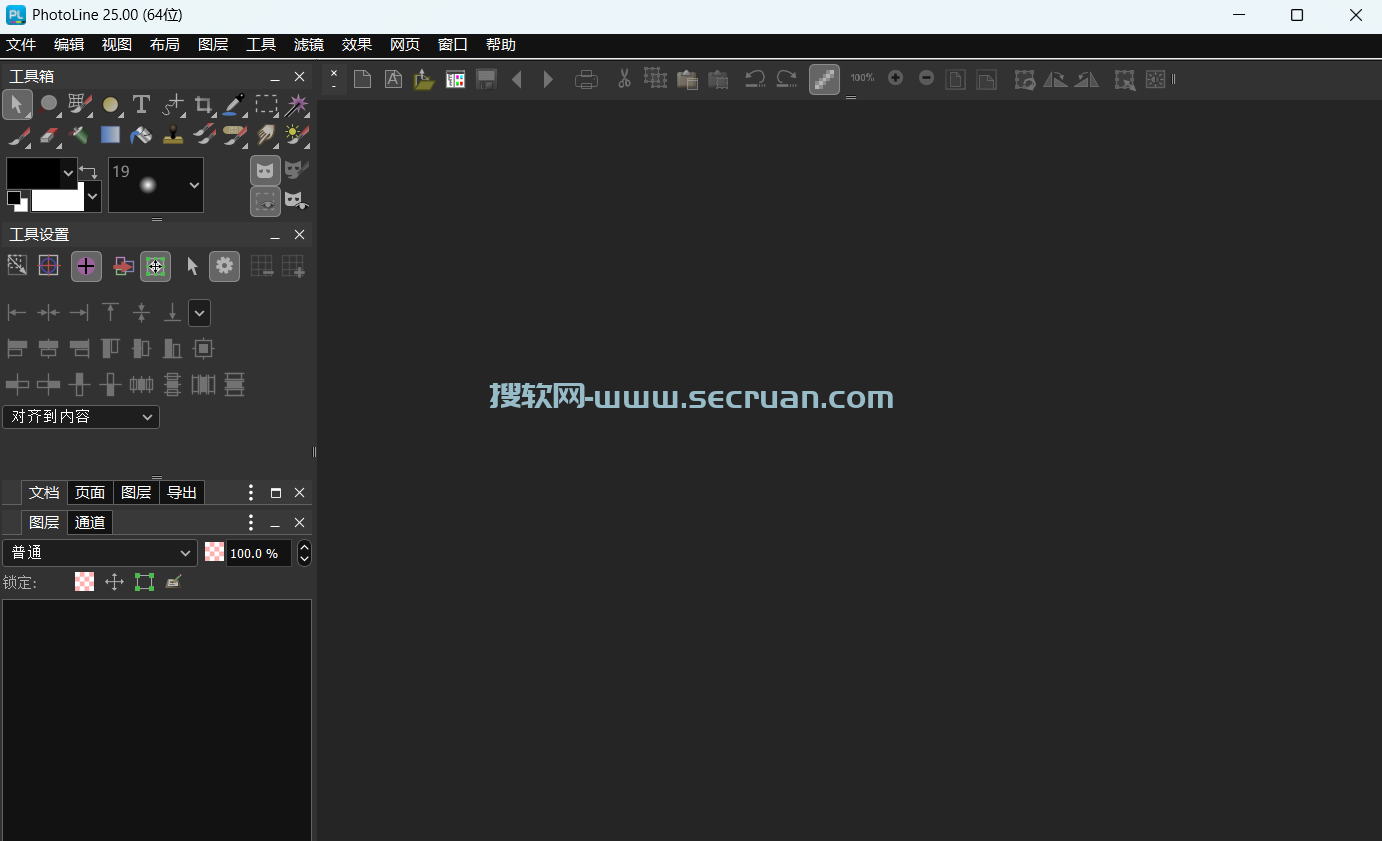
Task: Open the 对齐到内容 dropdown
Action: pyautogui.click(x=81, y=417)
